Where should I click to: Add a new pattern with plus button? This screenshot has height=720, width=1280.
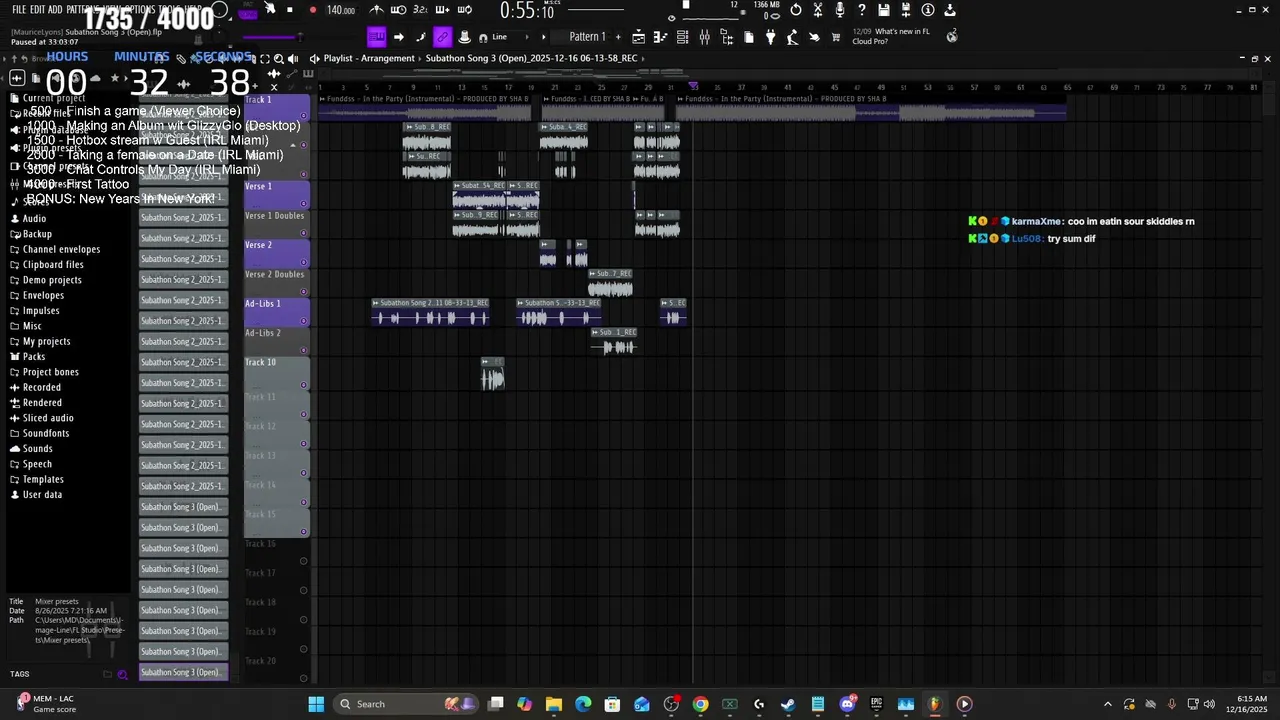616,37
